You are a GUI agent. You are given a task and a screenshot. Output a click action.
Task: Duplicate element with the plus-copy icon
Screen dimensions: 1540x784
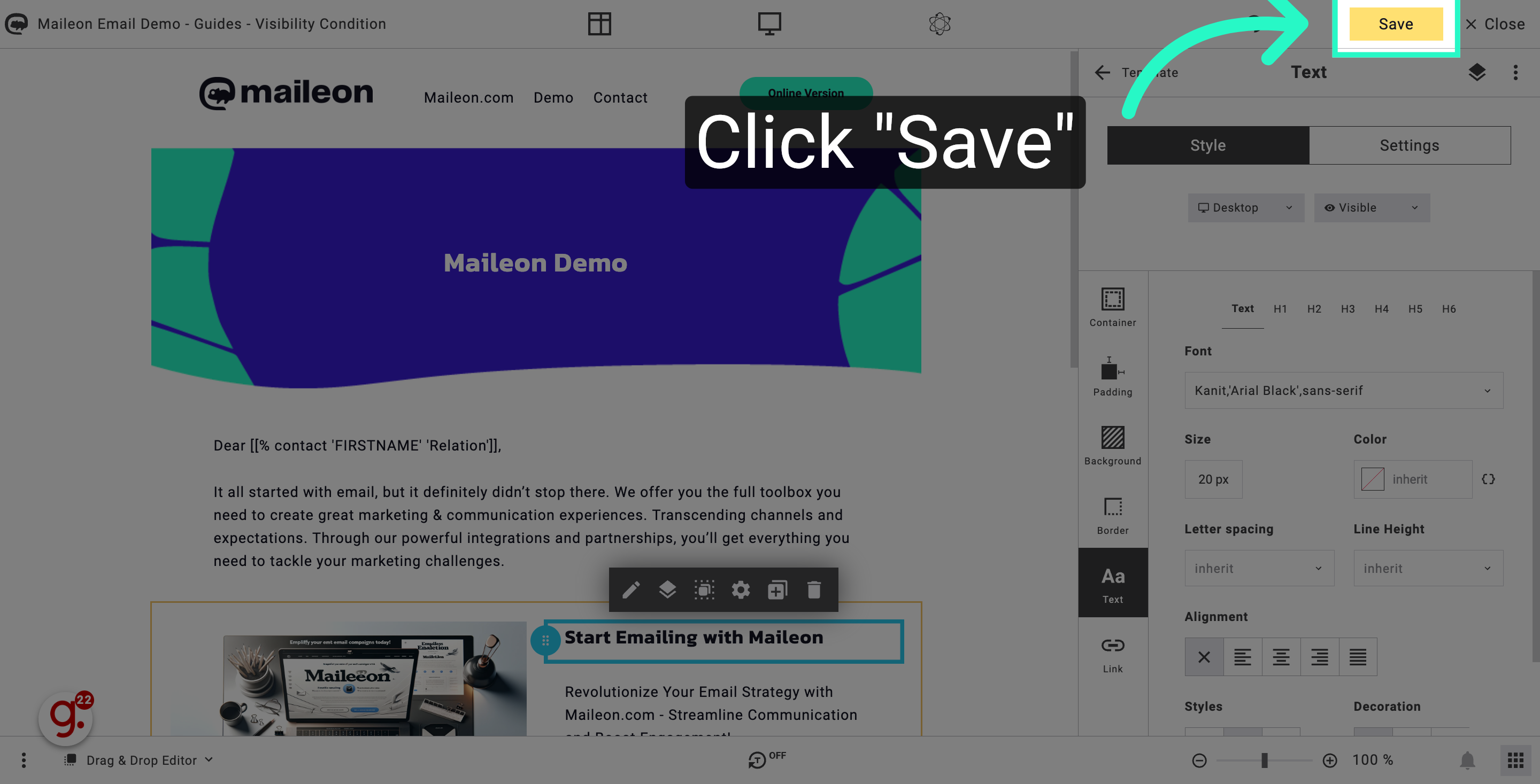(777, 590)
